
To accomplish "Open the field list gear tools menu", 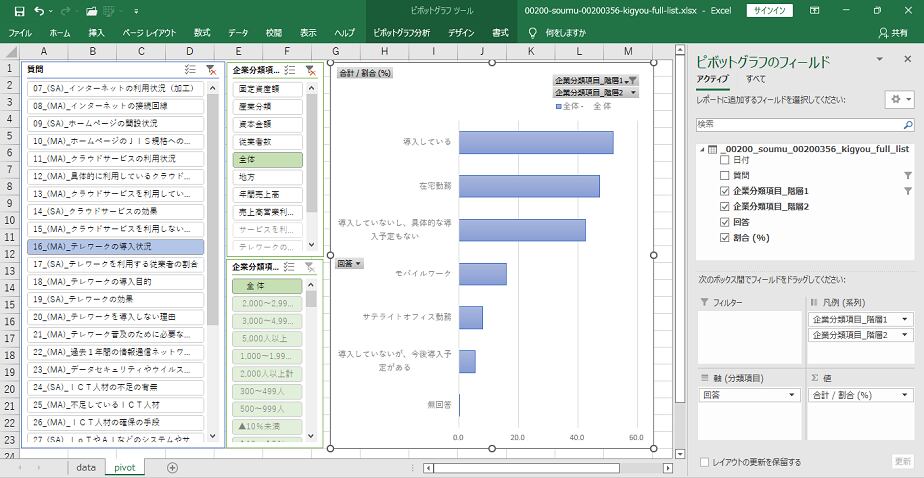I will (898, 99).
